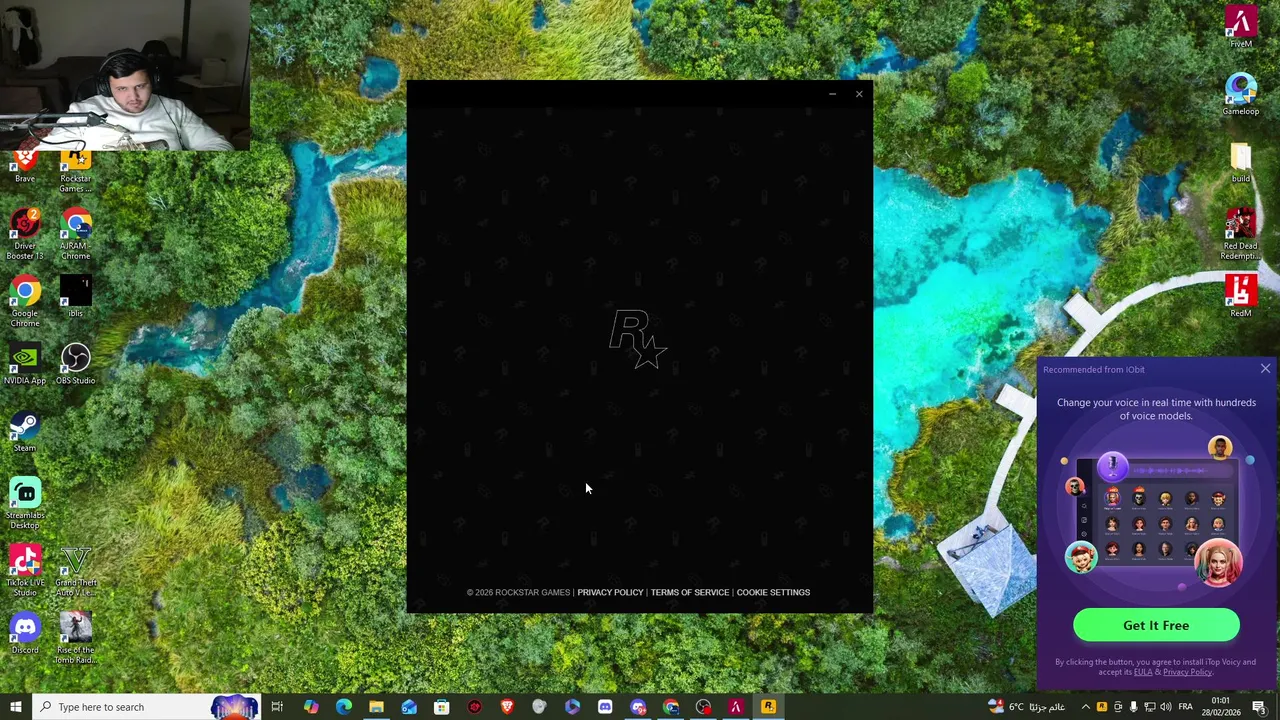
Task: Minimize the Rockstar launcher window
Action: 832,94
